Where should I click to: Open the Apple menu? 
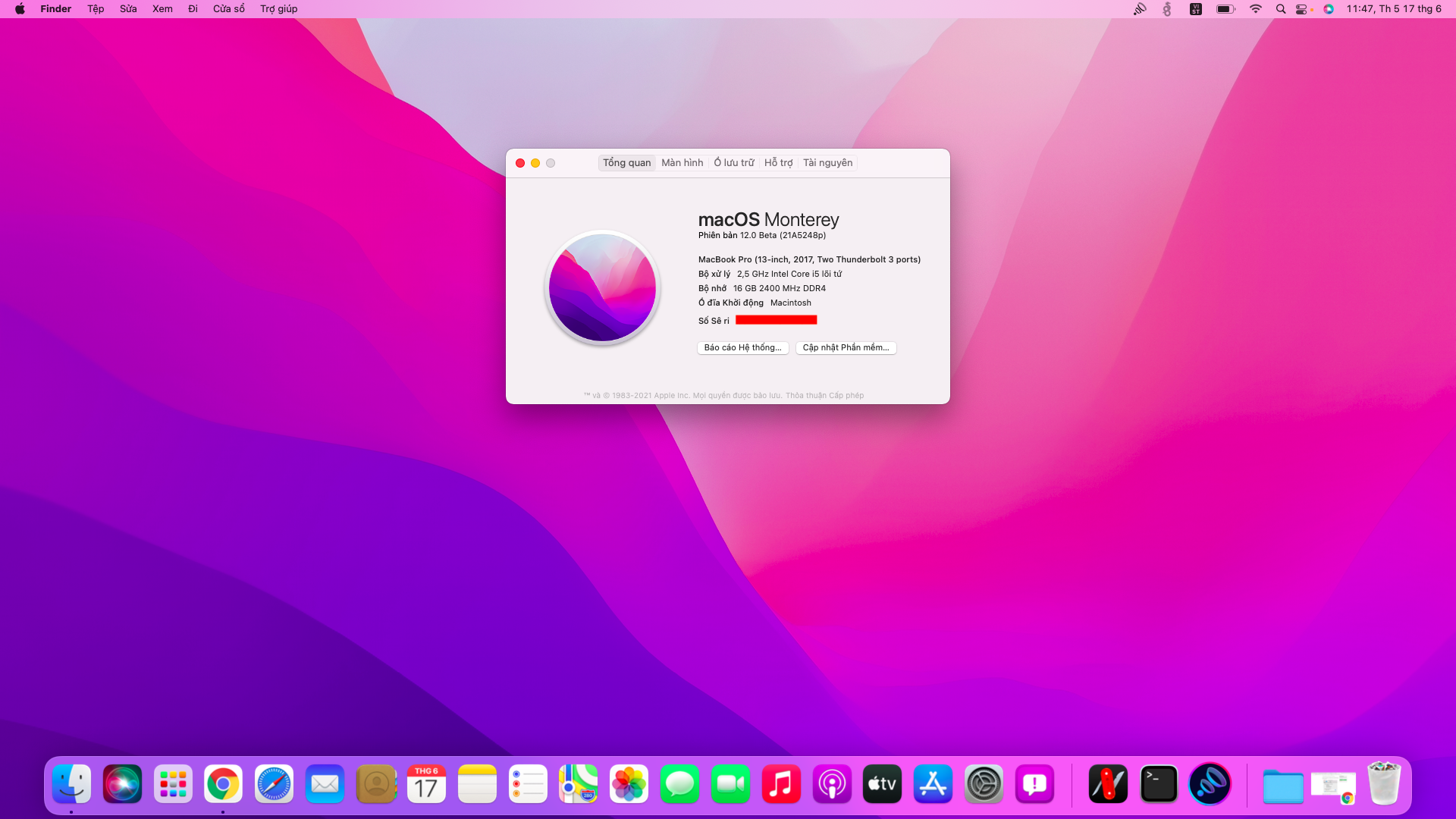point(20,9)
